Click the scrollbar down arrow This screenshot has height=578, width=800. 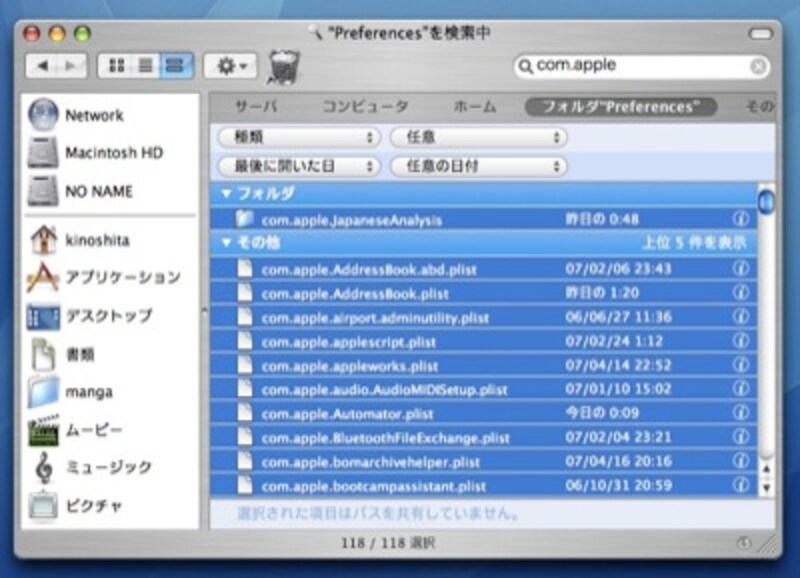(x=766, y=488)
